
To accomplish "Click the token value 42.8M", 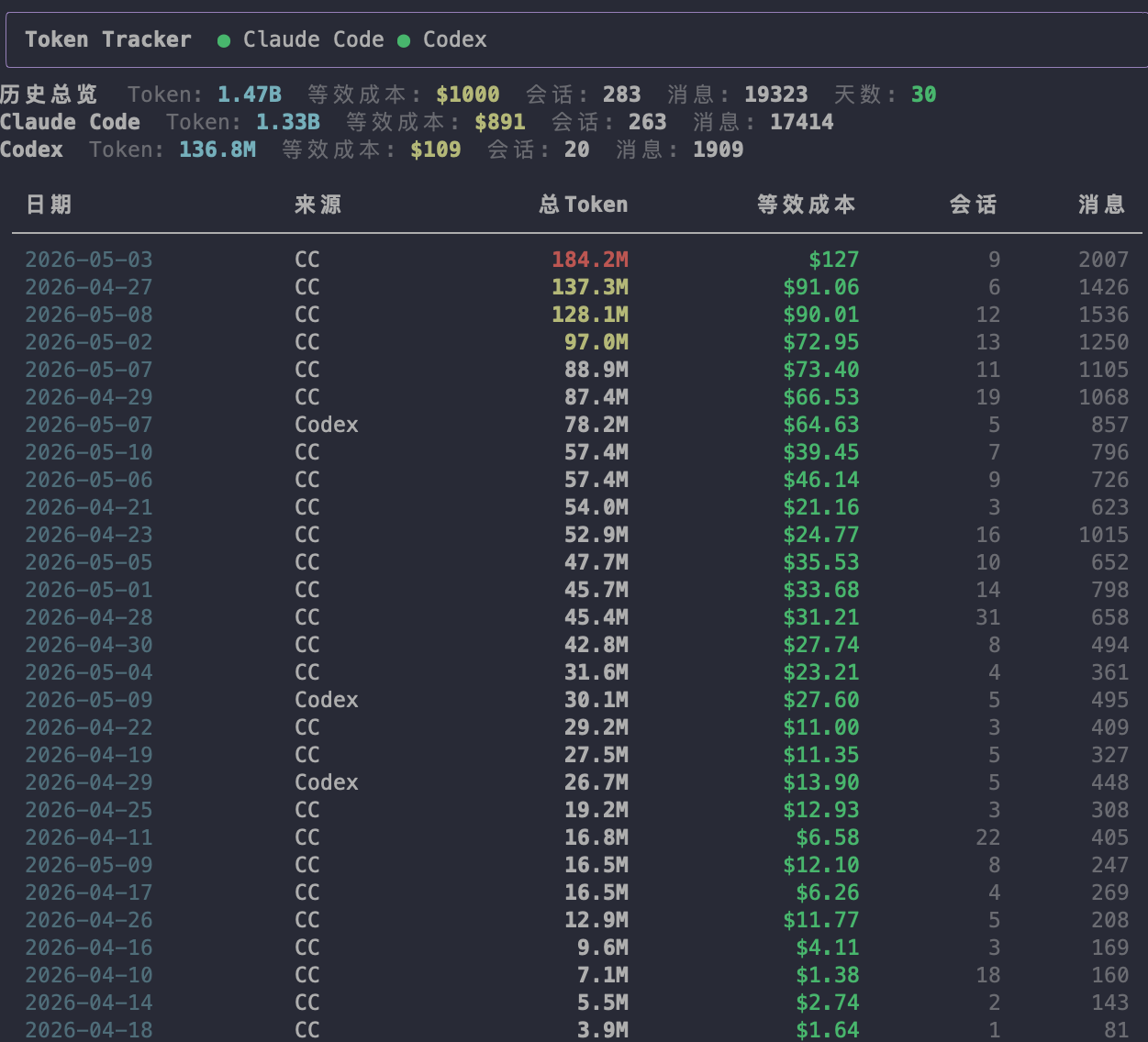I will [596, 645].
